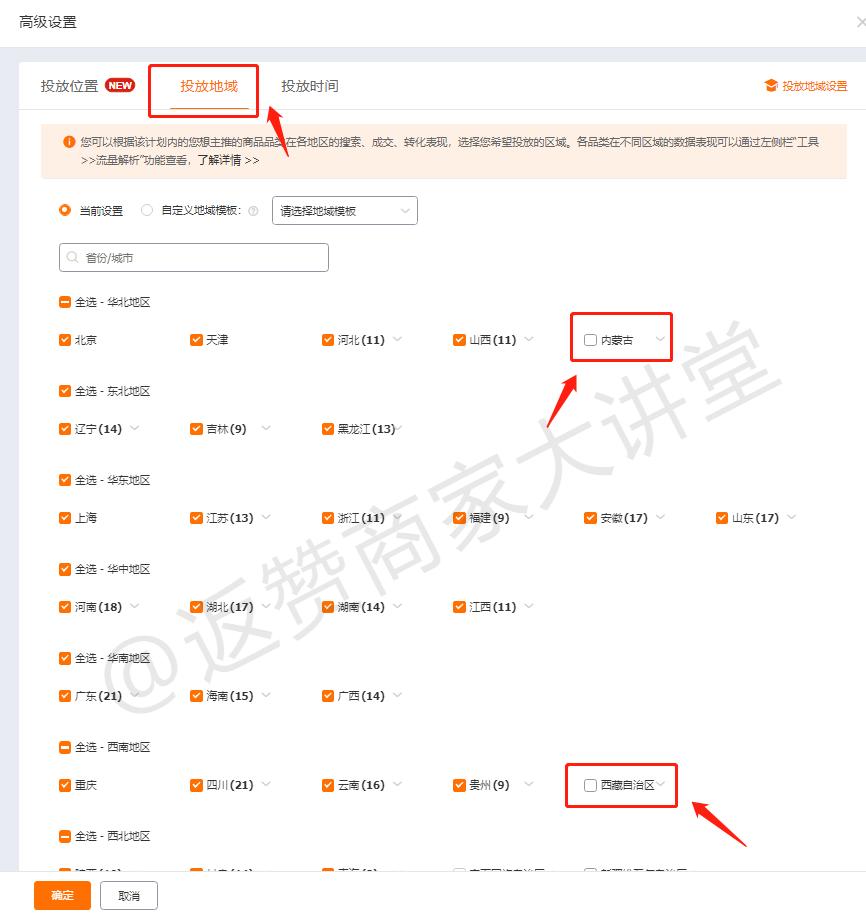Click the 取消 button
The width and height of the screenshot is (866, 919).
129,896
